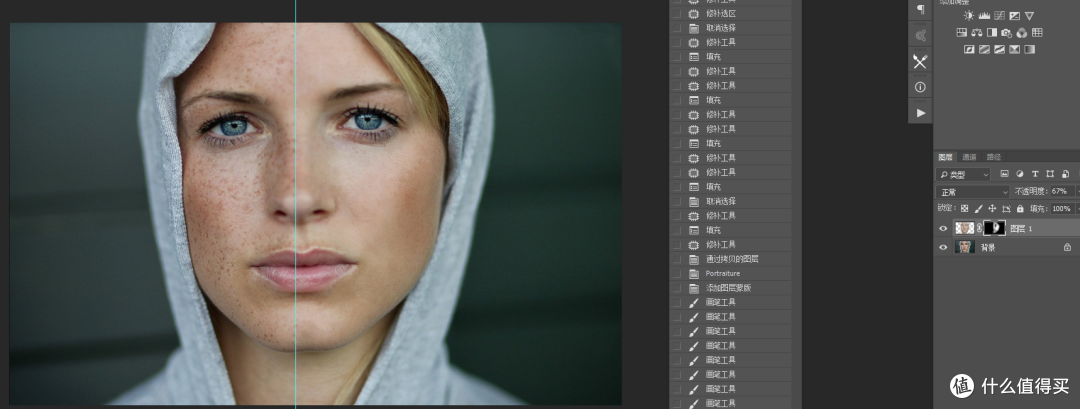Select the 添加图层蒙版 history state
Image resolution: width=1080 pixels, height=409 pixels.
click(731, 288)
